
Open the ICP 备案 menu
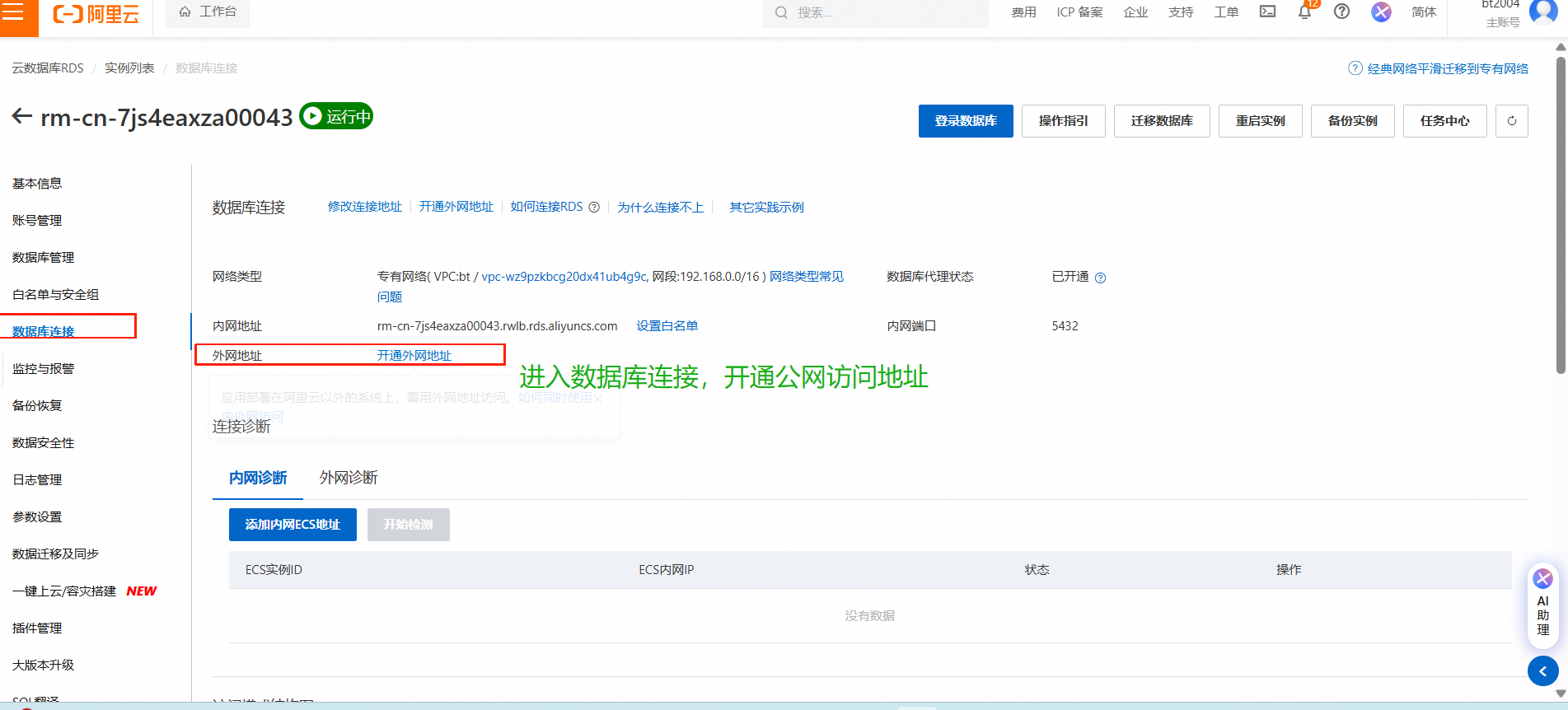pyautogui.click(x=1079, y=12)
